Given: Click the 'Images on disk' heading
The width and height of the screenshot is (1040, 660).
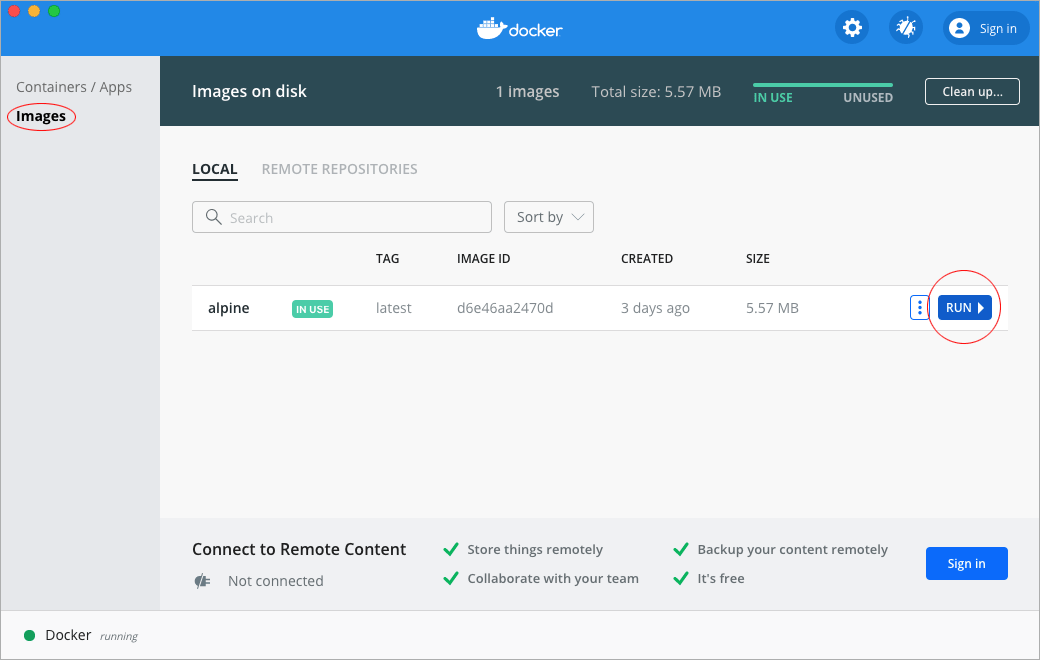Looking at the screenshot, I should (x=249, y=92).
